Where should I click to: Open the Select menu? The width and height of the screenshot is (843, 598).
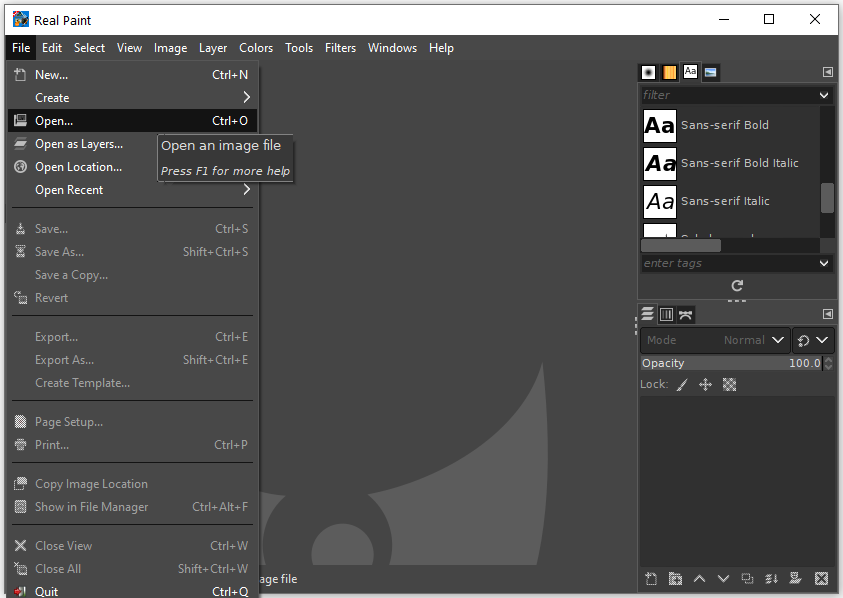tap(89, 48)
